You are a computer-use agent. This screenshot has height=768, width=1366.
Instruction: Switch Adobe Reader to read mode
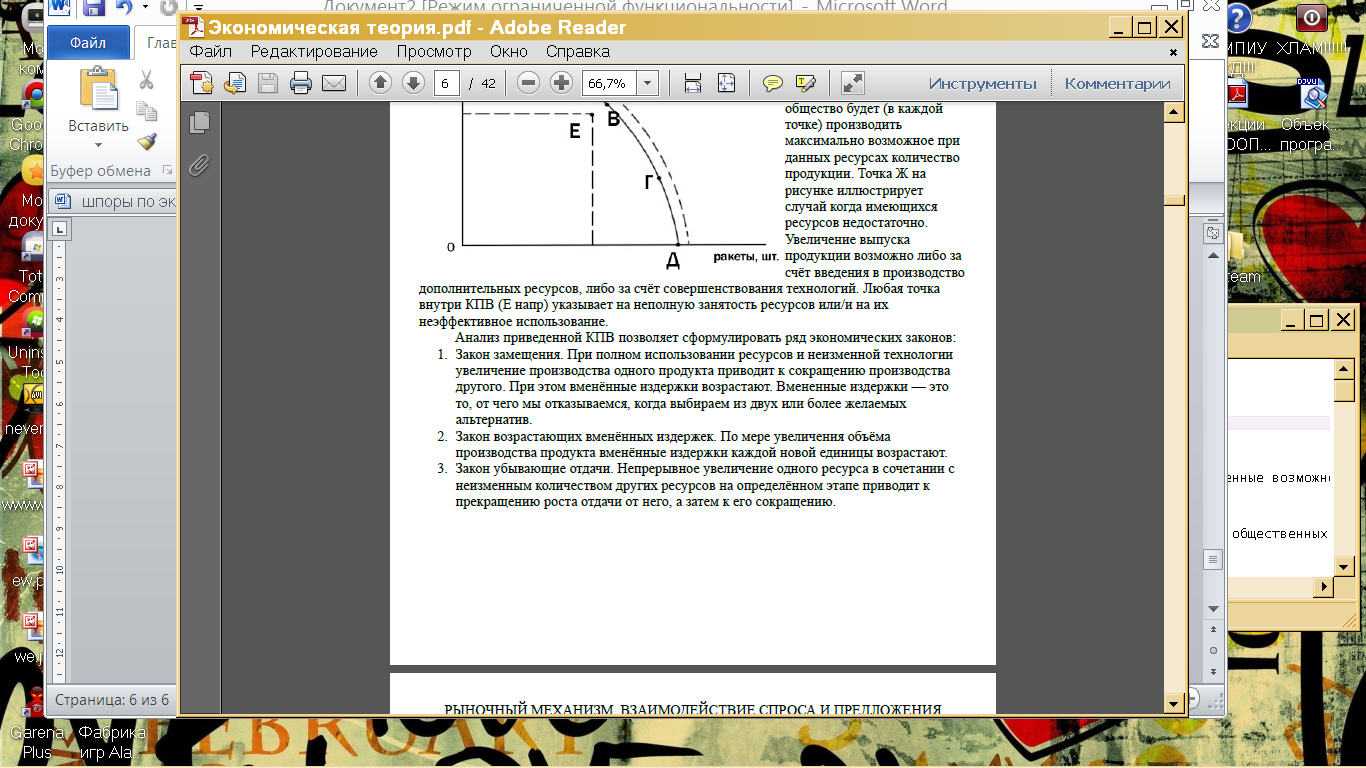(x=853, y=83)
